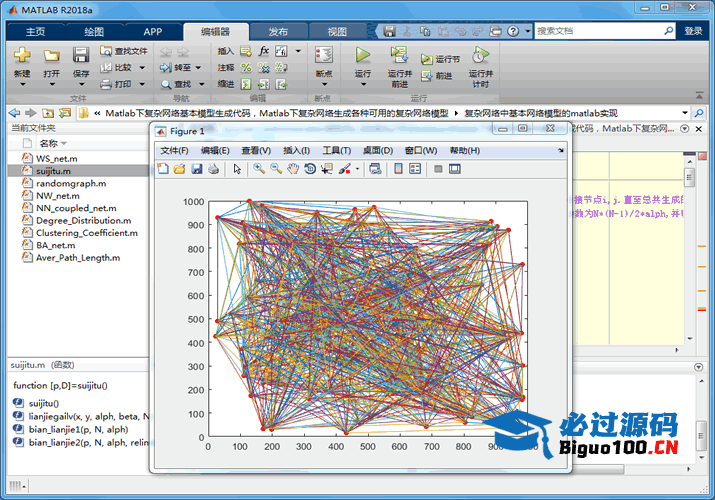This screenshot has height=500, width=715.
Task: Select randomgraph.m in the file list
Action: (71, 183)
